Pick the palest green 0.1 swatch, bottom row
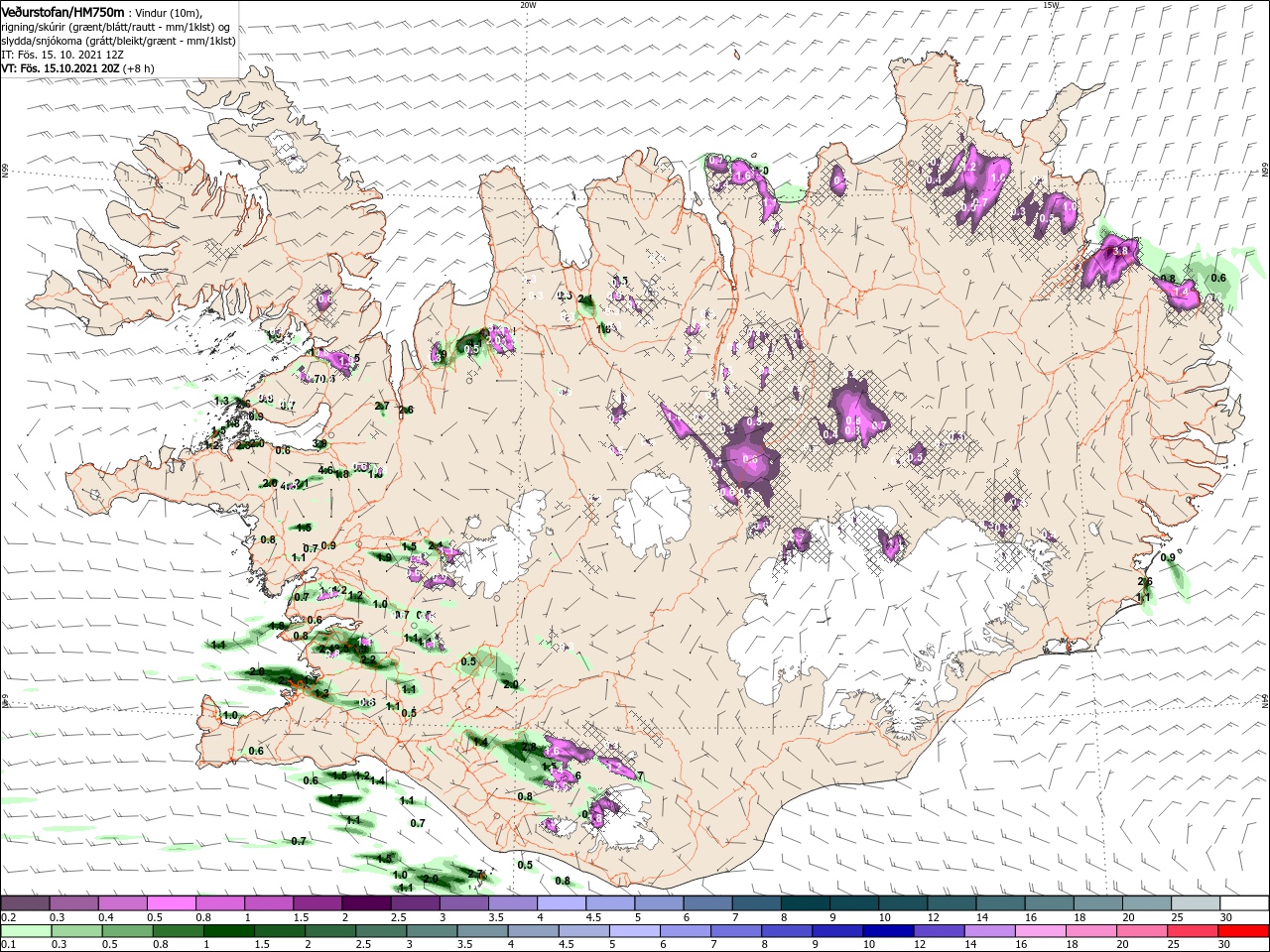Viewport: 1270px width, 952px height. [26, 932]
